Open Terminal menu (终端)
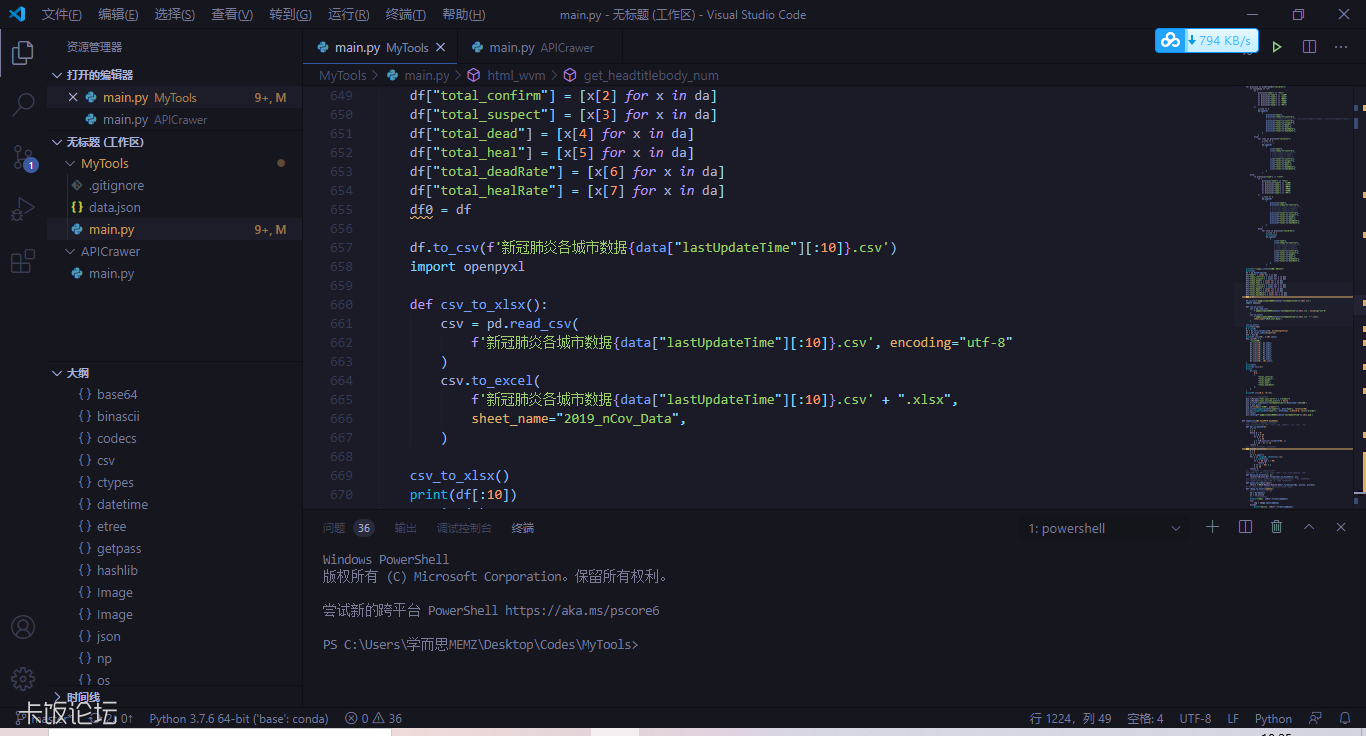Screen dimensions: 1366x736 click(405, 14)
